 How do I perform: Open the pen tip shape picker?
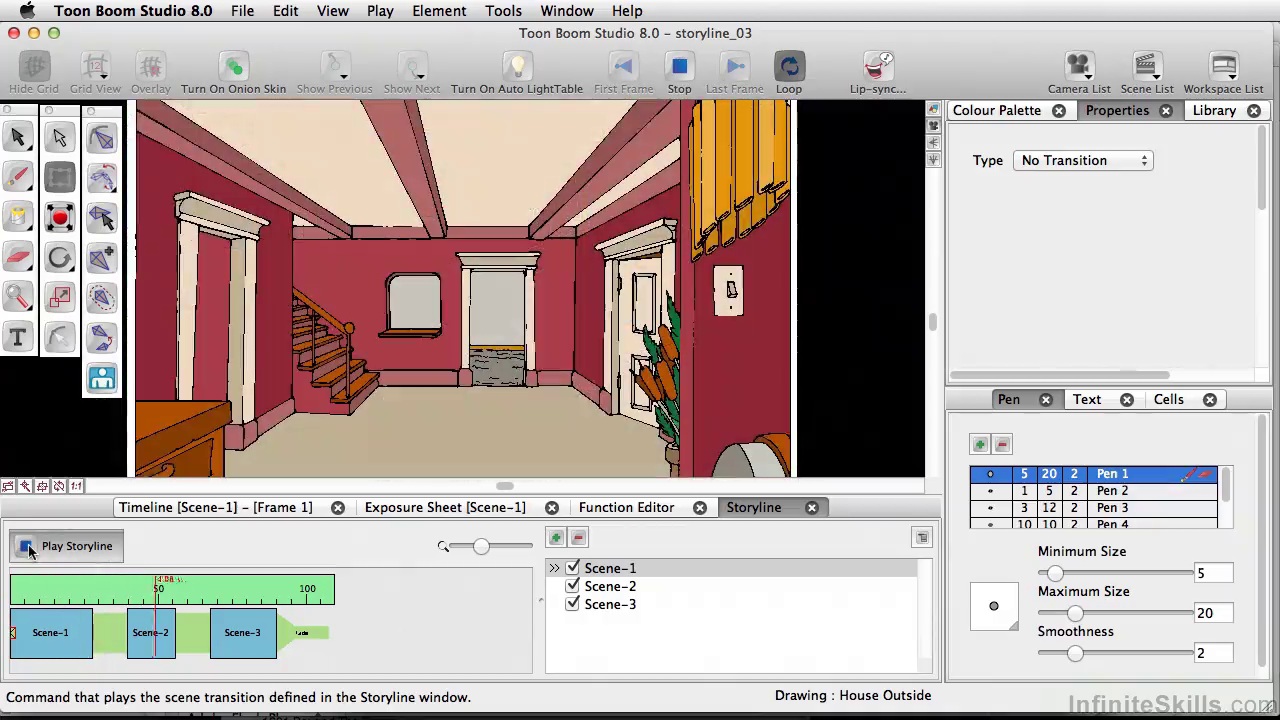[x=994, y=607]
